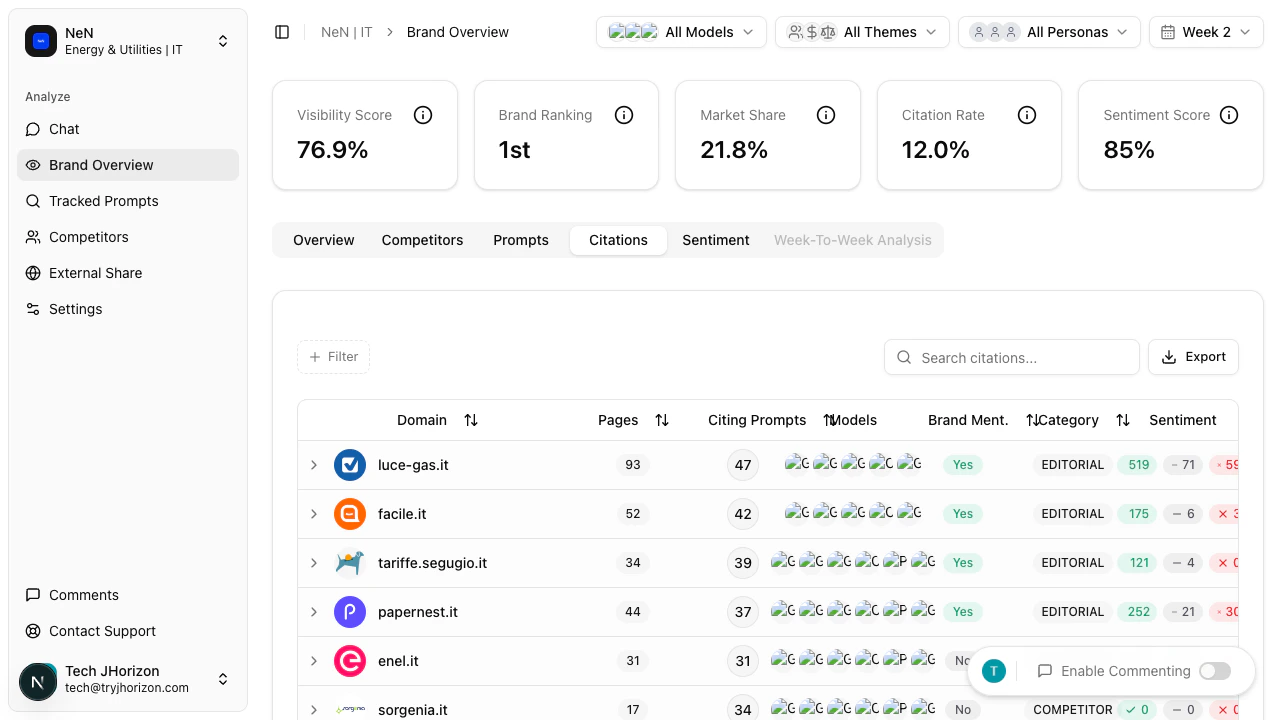Open External Share from the sidebar
The height and width of the screenshot is (720, 1280).
click(x=95, y=273)
